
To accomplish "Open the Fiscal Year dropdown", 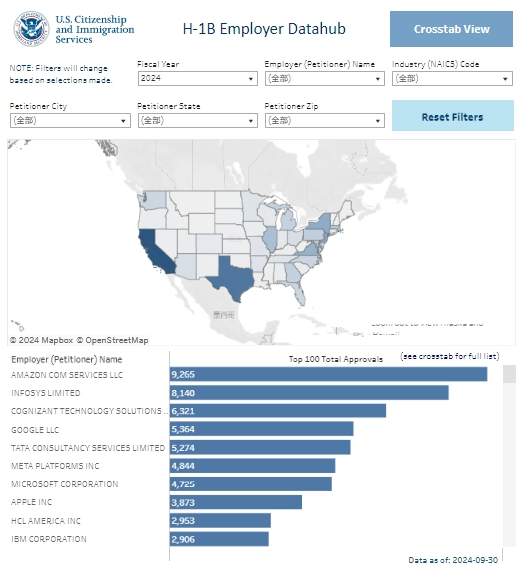I will coord(197,78).
